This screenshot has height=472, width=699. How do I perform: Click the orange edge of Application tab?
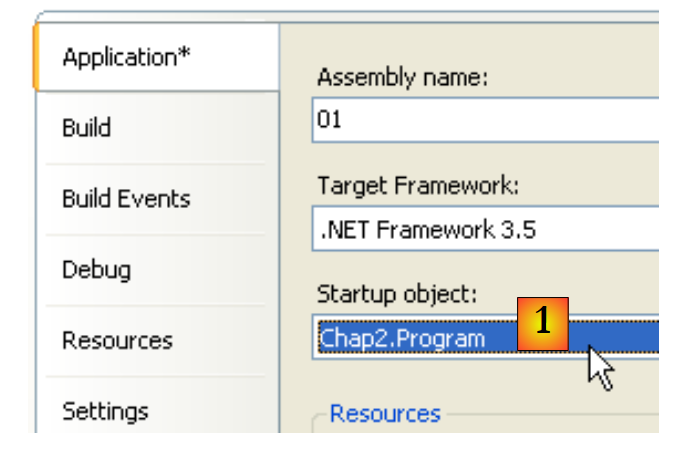(x=37, y=57)
